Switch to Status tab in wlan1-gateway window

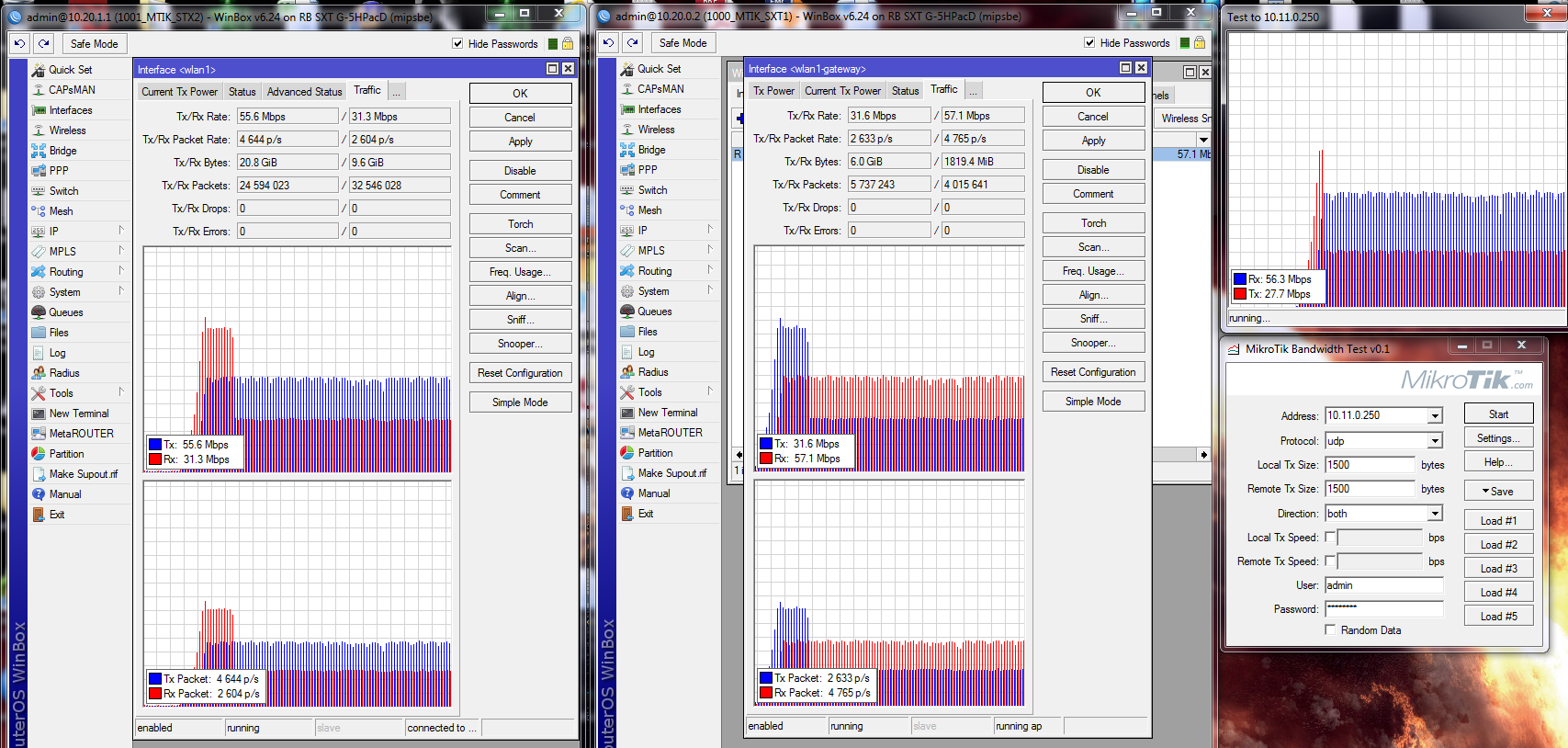point(906,91)
